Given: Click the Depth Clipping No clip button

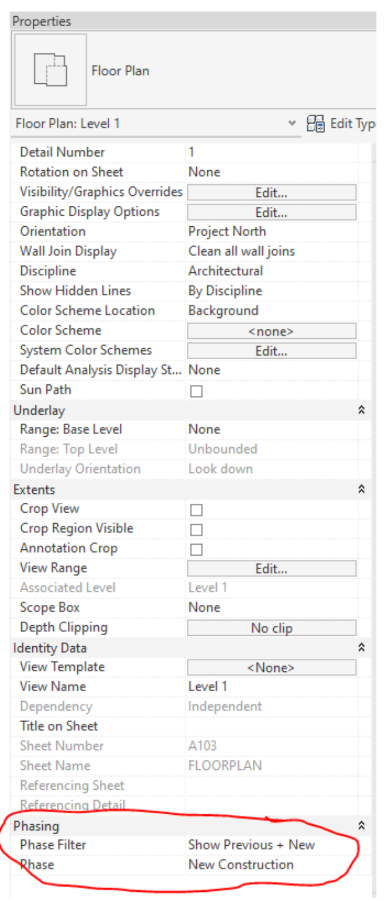Looking at the screenshot, I should (x=272, y=628).
